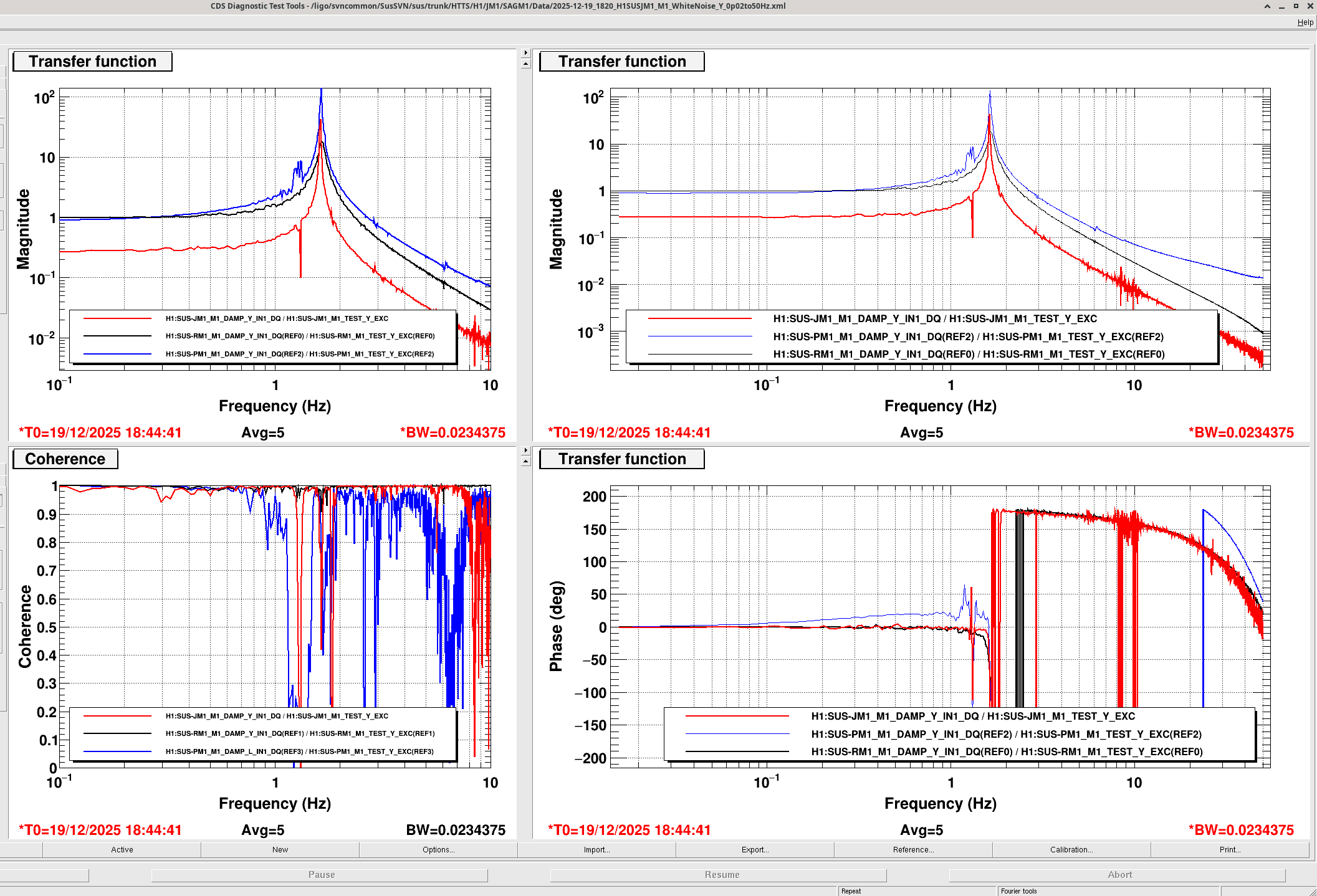Viewport: 1317px width, 896px height.
Task: Click up-arrow button beside the Coherence plot
Action: (x=525, y=461)
